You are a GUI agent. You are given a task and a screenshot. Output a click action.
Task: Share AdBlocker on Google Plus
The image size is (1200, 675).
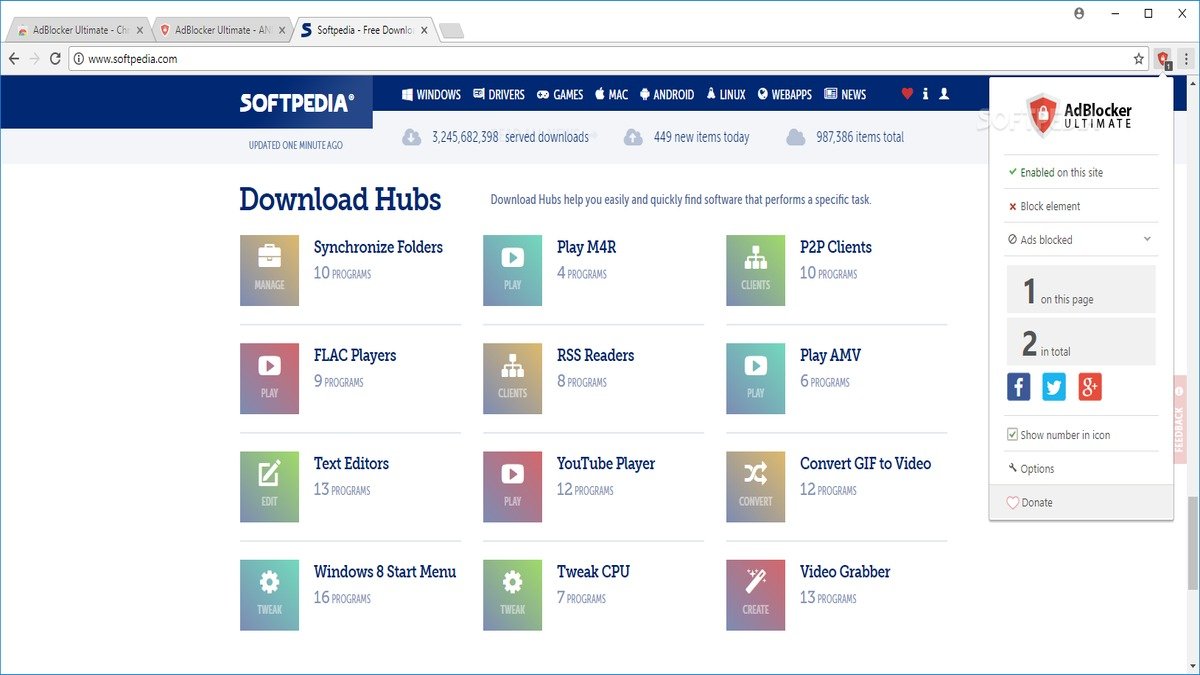pos(1090,387)
